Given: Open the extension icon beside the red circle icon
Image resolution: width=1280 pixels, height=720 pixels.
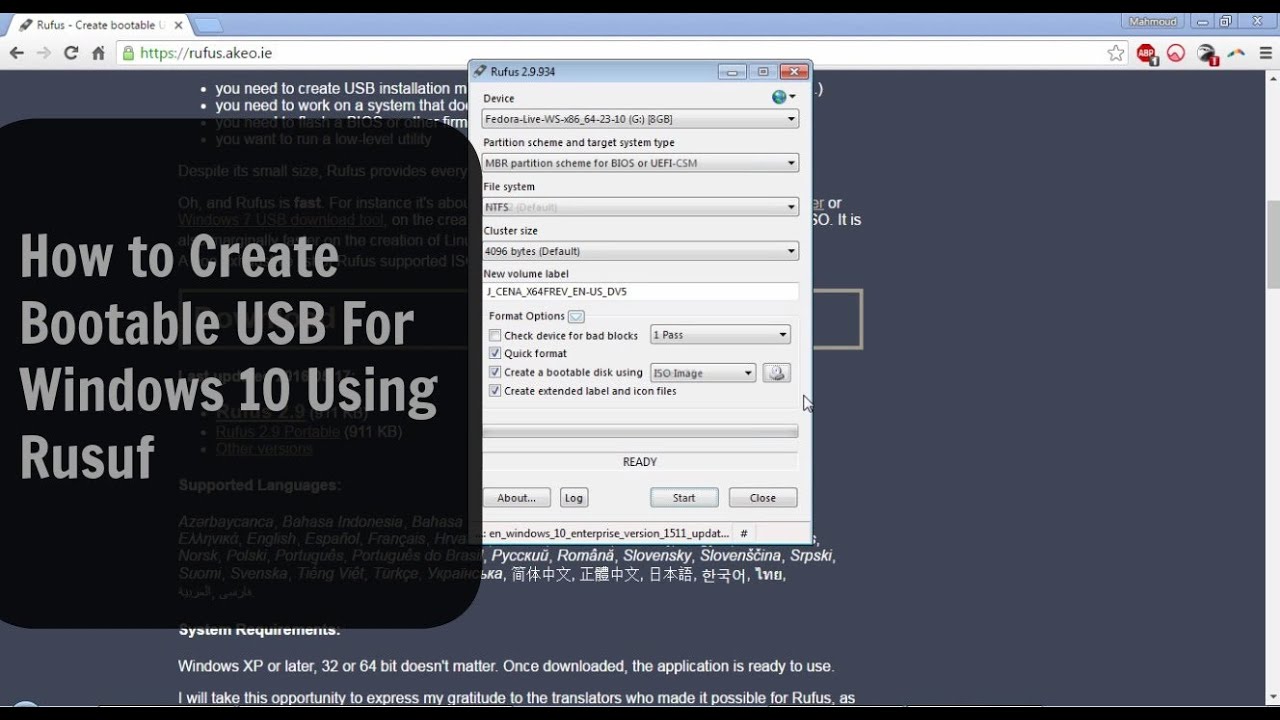Looking at the screenshot, I should (1207, 54).
